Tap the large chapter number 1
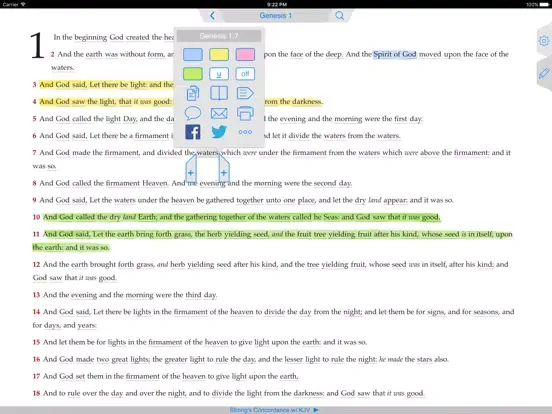Viewport: 552px width, 414px height. click(x=37, y=46)
